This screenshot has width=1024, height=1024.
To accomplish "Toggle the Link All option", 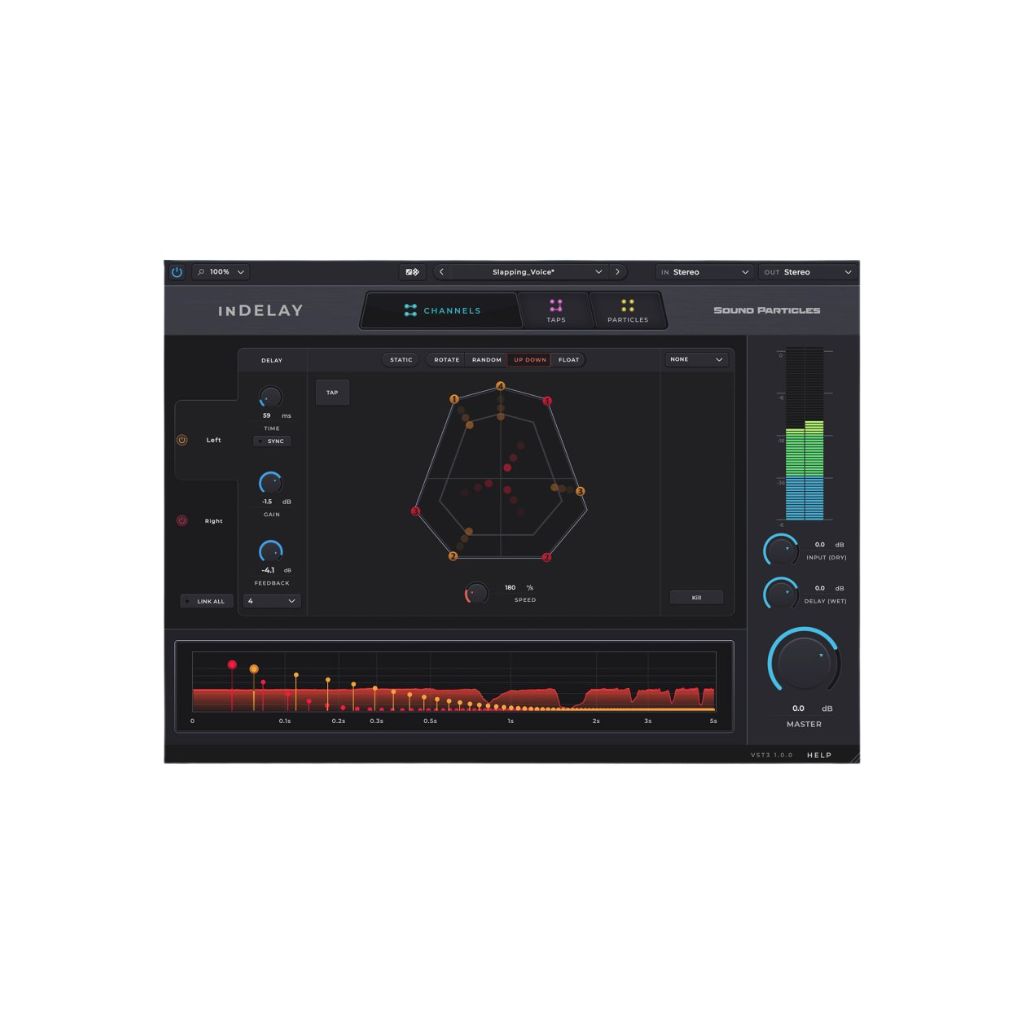I will point(206,601).
